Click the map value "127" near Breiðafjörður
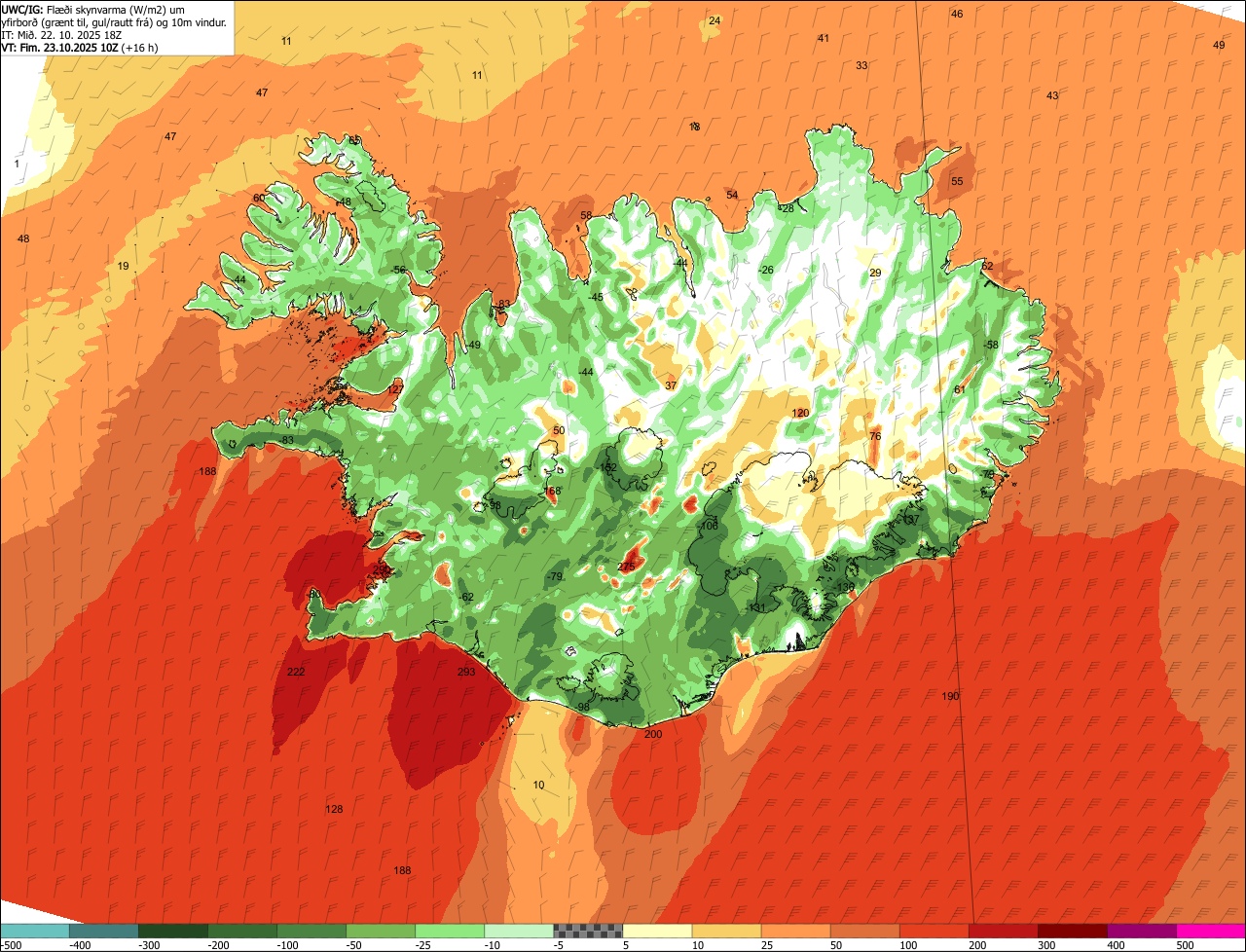 point(395,389)
